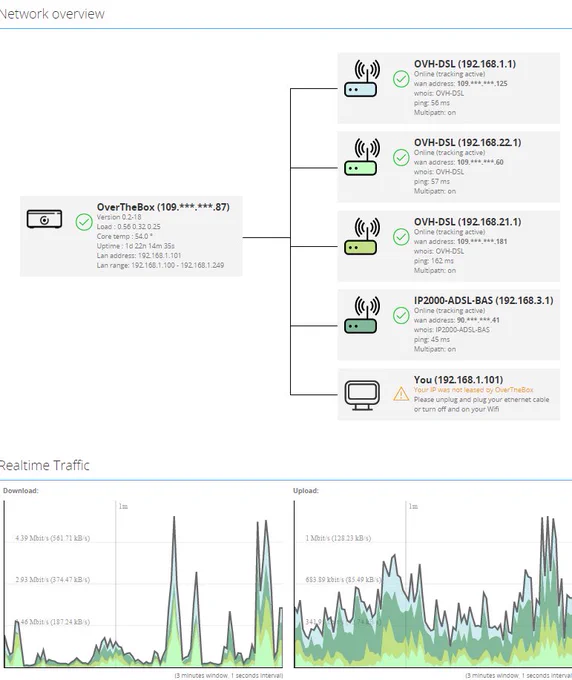Image resolution: width=572 pixels, height=680 pixels.
Task: Select the OVH-DSL (192.168.22.1) heading
Action: point(467,142)
